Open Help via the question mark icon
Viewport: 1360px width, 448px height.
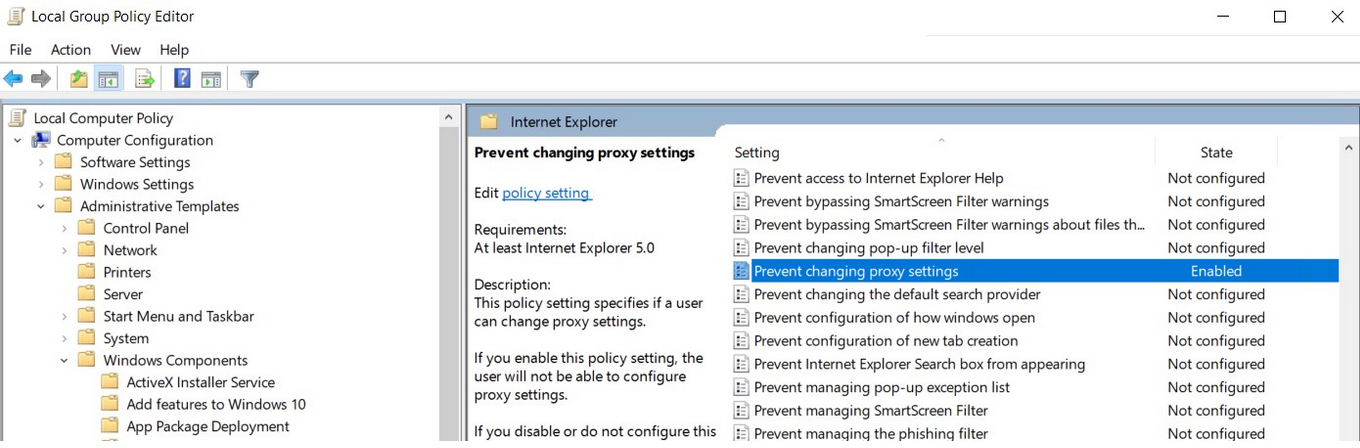click(182, 79)
